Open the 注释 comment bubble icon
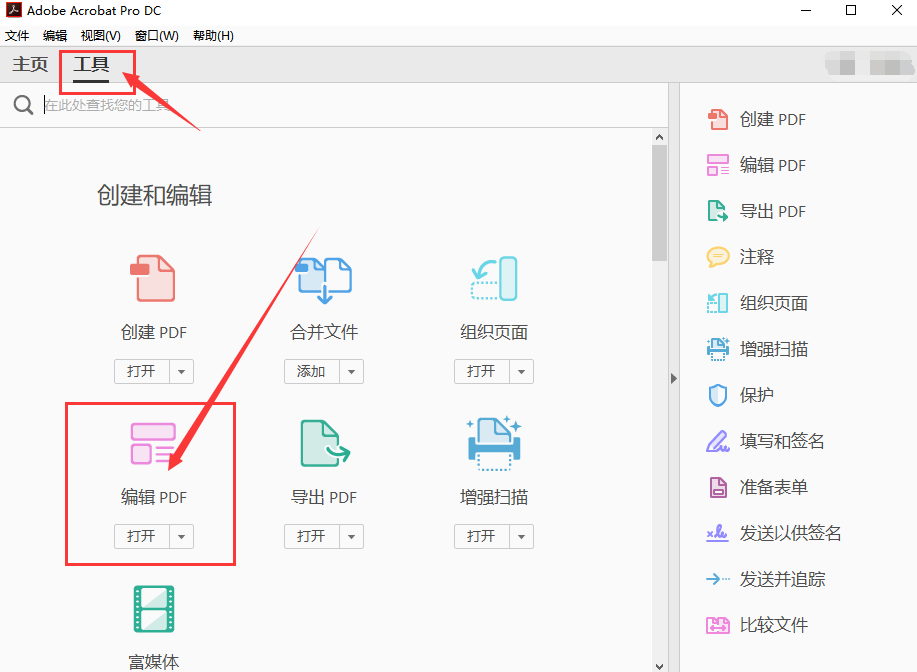The height and width of the screenshot is (672, 917). (718, 257)
